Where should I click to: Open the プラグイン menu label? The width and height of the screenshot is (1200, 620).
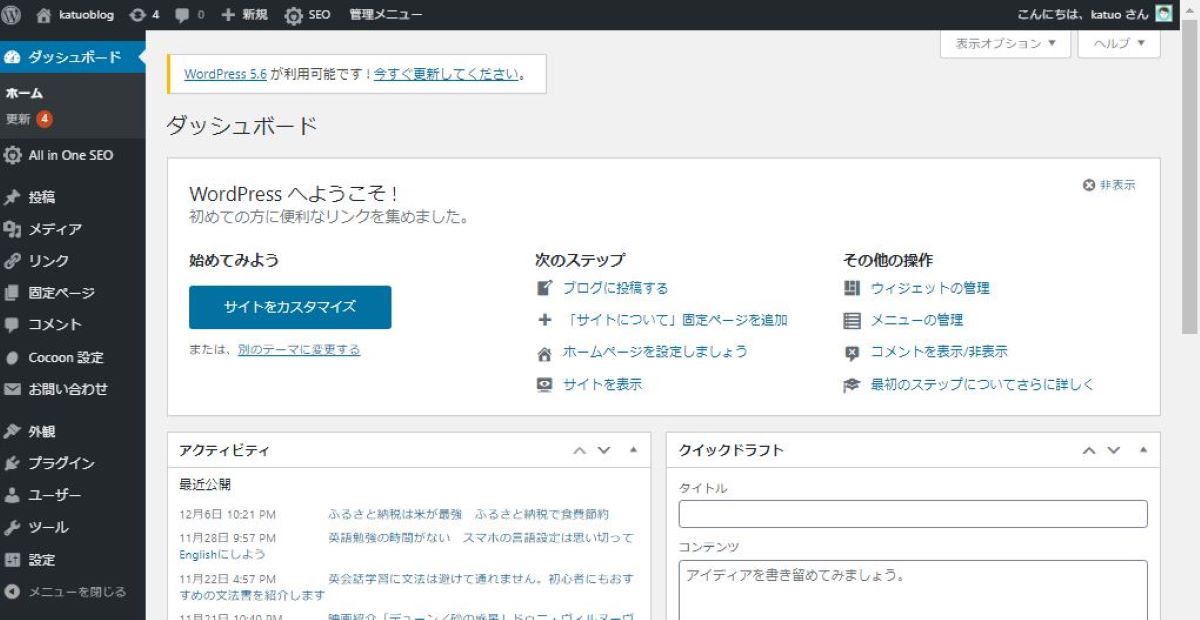click(62, 463)
